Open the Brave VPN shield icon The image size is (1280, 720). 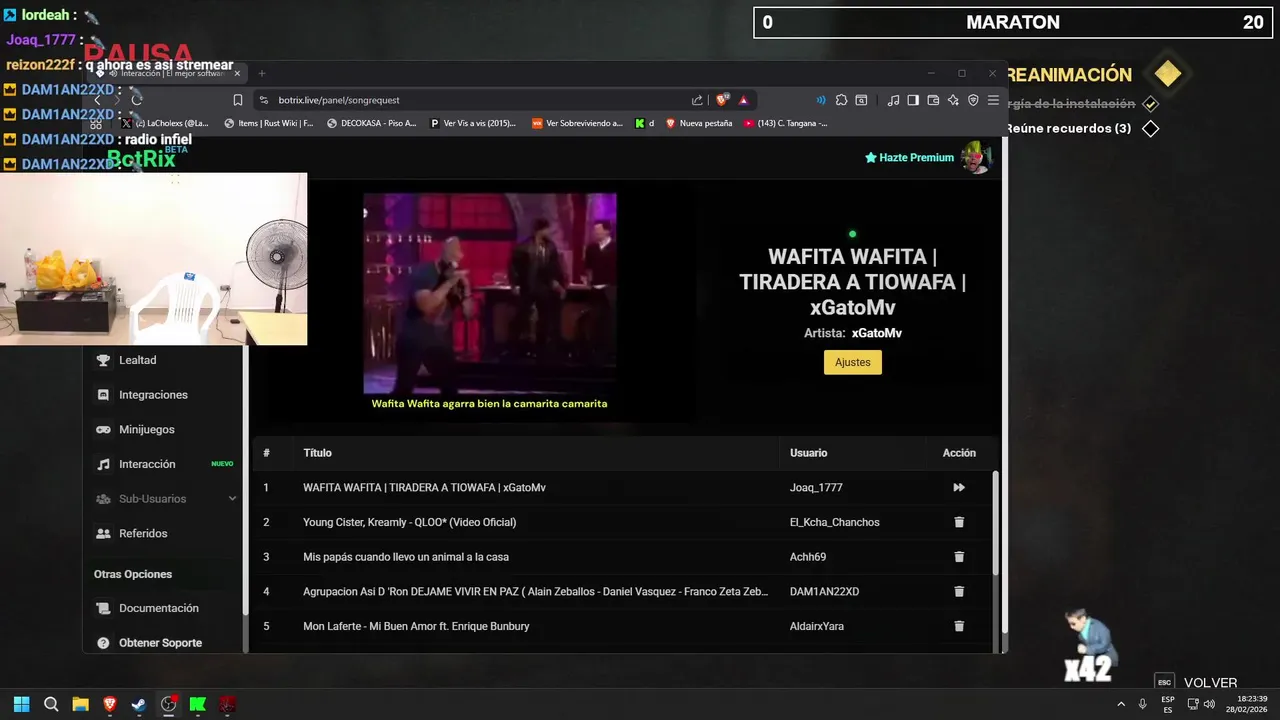(x=973, y=100)
